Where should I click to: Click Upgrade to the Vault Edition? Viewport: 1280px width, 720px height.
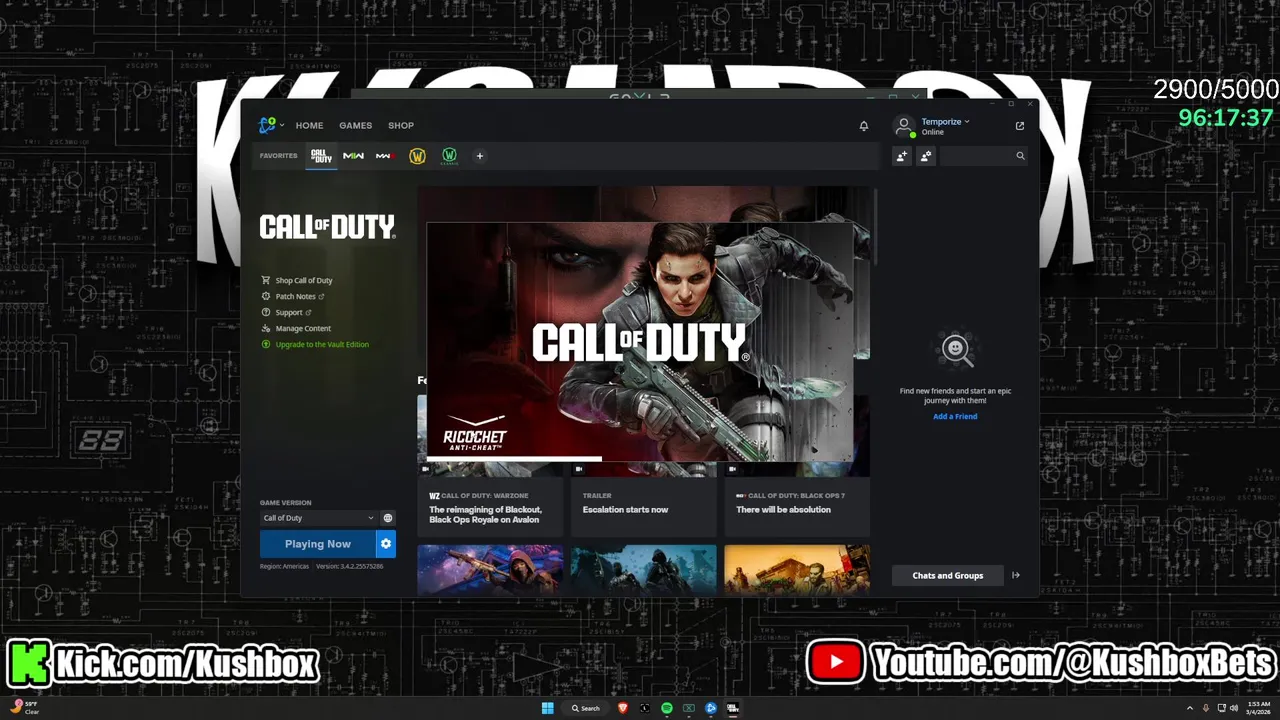tap(315, 345)
